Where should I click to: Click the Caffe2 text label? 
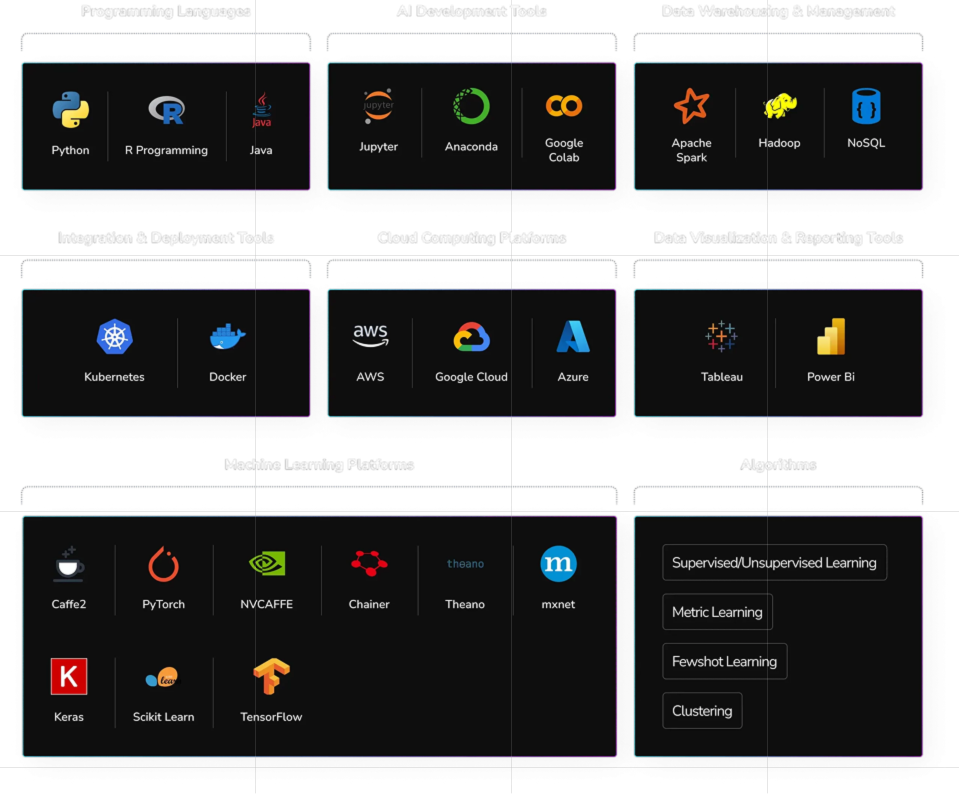[68, 604]
